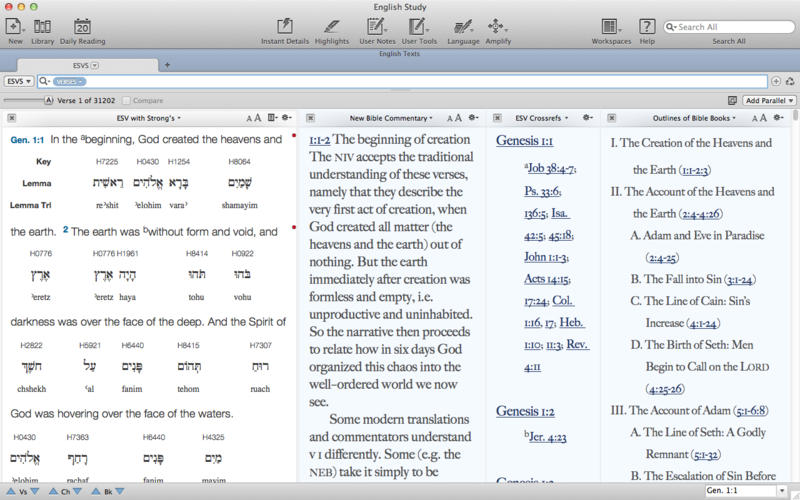The image size is (800, 500).
Task: Add a new tab with plus
Action: tap(167, 65)
